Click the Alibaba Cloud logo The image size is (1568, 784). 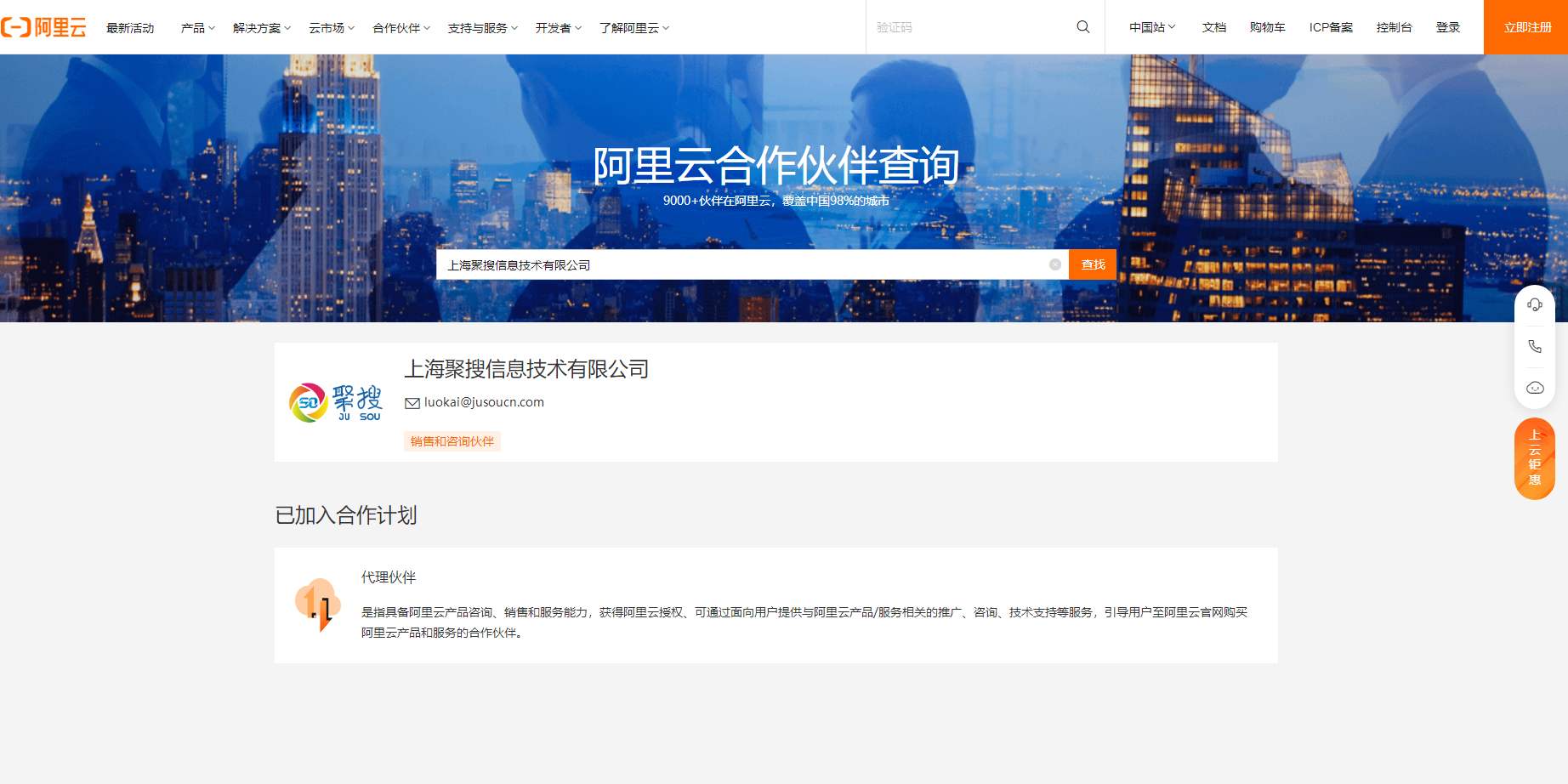coord(44,27)
